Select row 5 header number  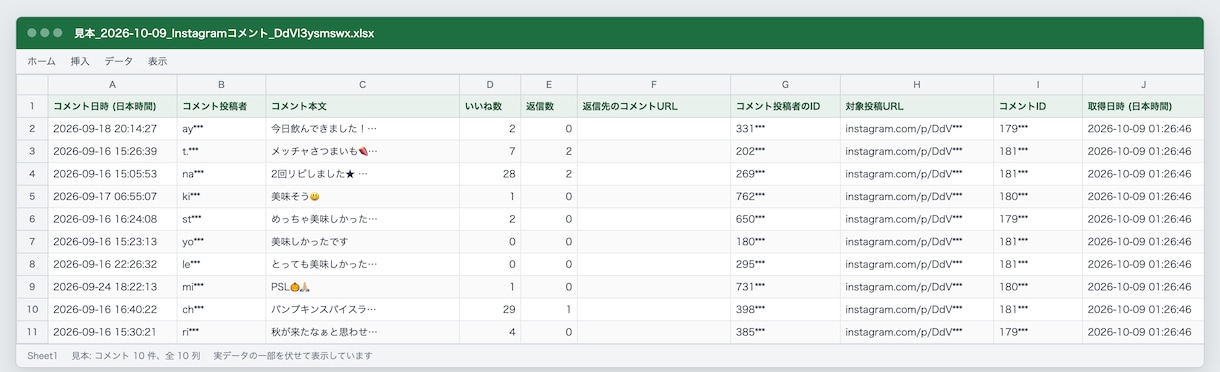pos(32,196)
